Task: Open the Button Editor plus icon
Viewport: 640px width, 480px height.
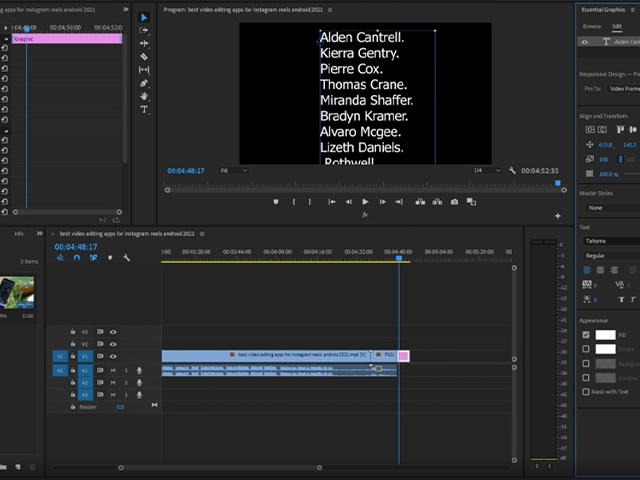Action: point(558,216)
